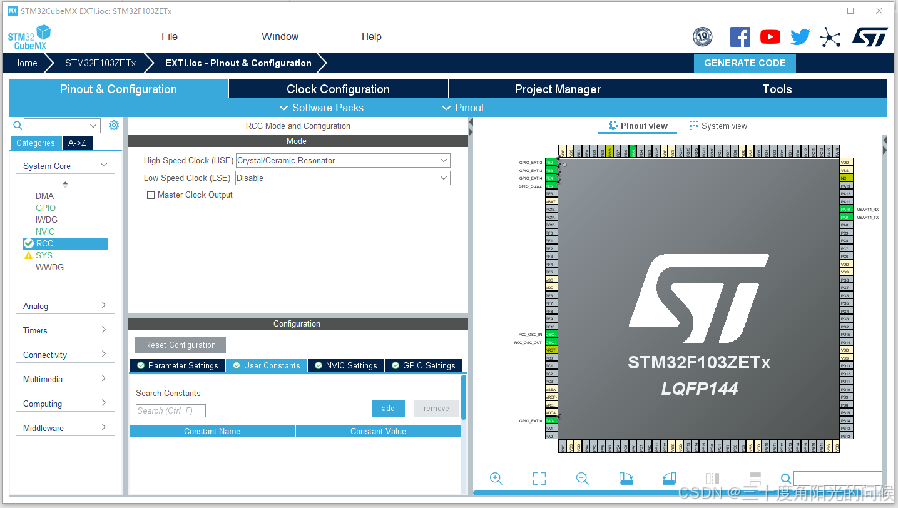This screenshot has height=508, width=898.
Task: Click the sort arrow above DMA
Action: pos(65,184)
